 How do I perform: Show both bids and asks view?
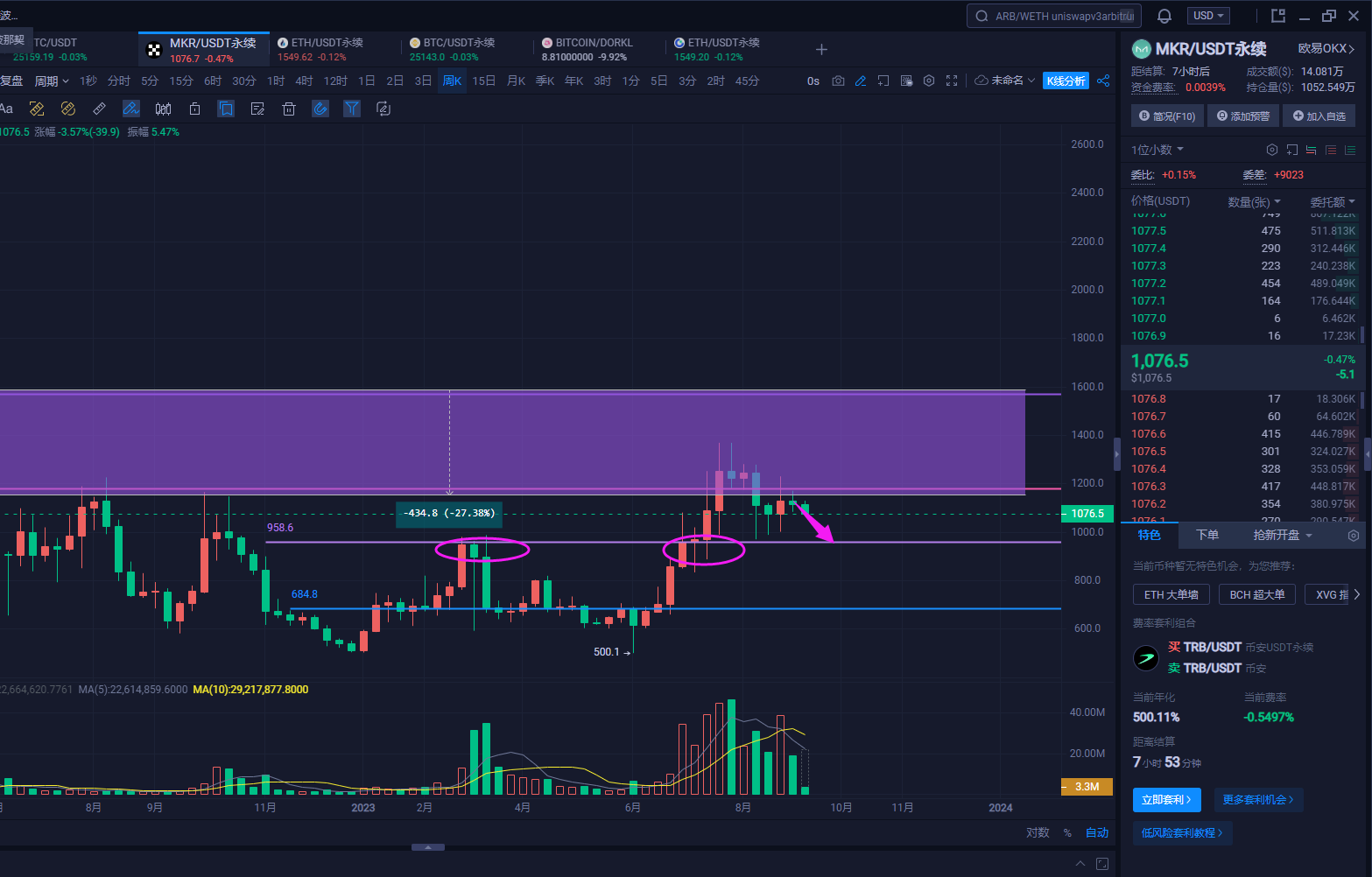pyautogui.click(x=1312, y=150)
